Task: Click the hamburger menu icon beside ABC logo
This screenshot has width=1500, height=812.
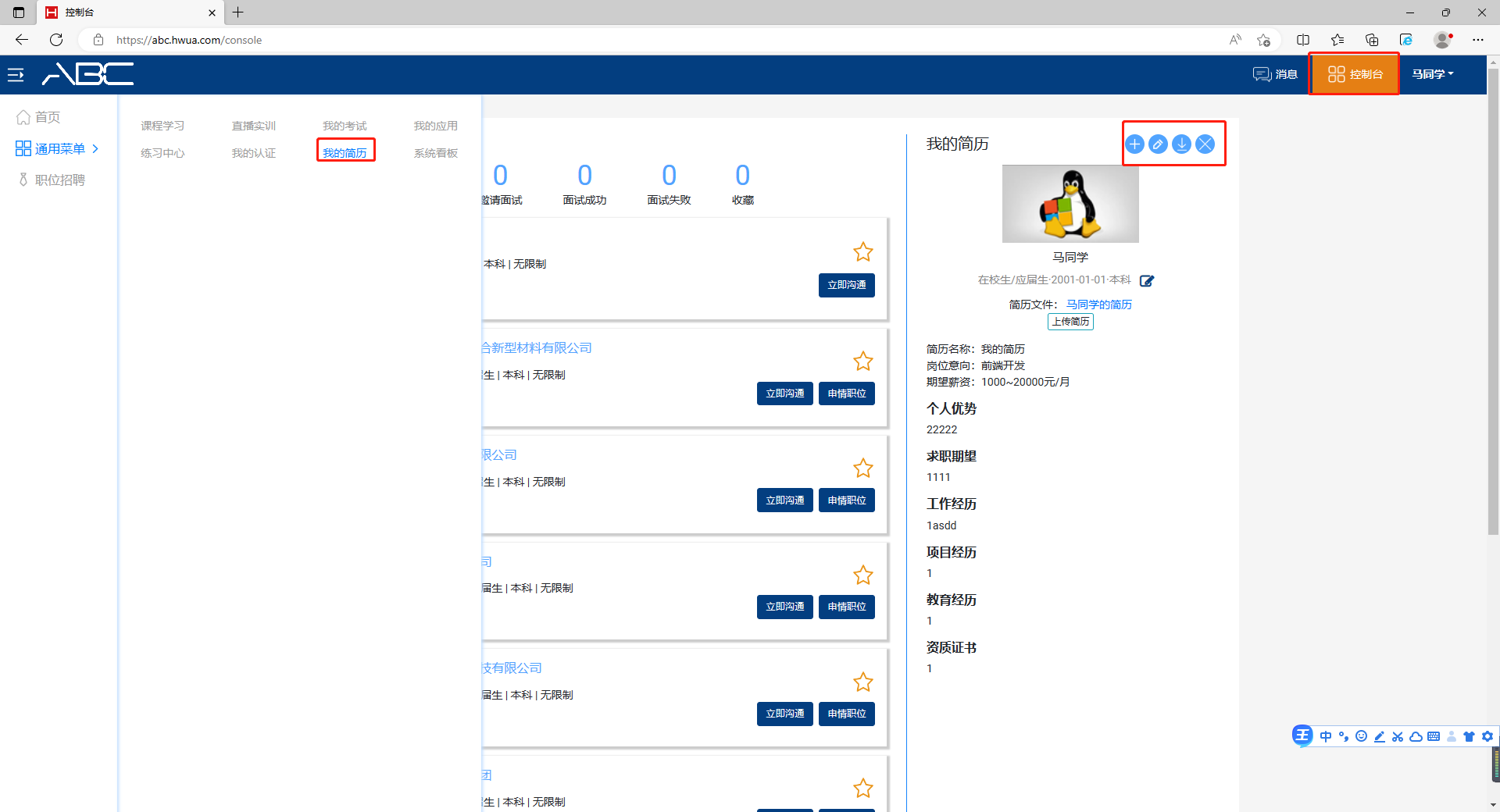Action: point(16,75)
